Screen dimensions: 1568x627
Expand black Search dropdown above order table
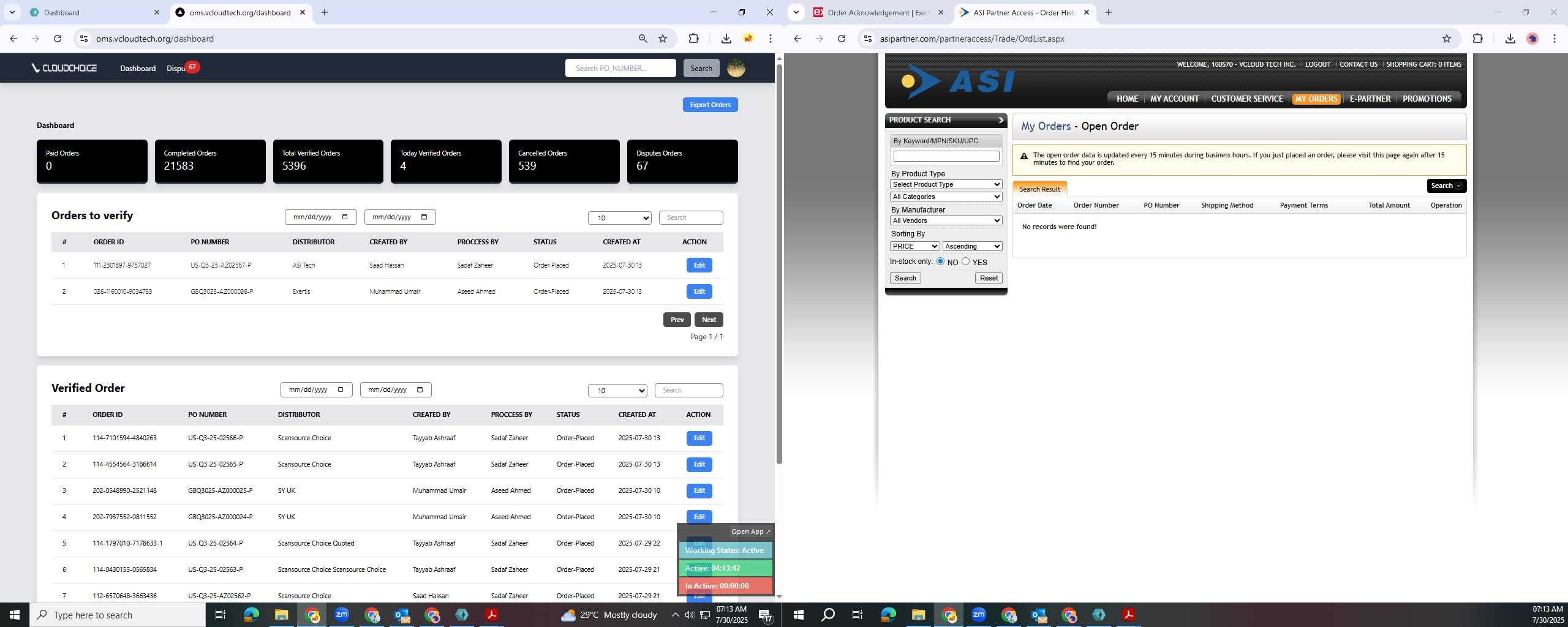pos(1445,186)
